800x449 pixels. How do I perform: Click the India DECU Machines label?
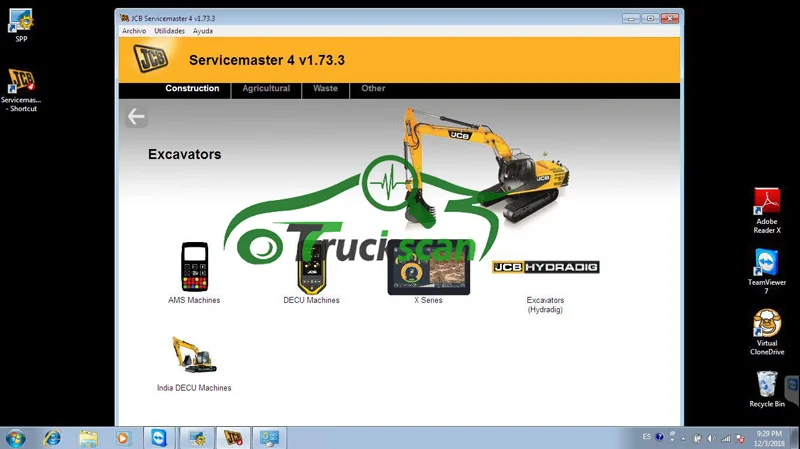[x=194, y=388]
